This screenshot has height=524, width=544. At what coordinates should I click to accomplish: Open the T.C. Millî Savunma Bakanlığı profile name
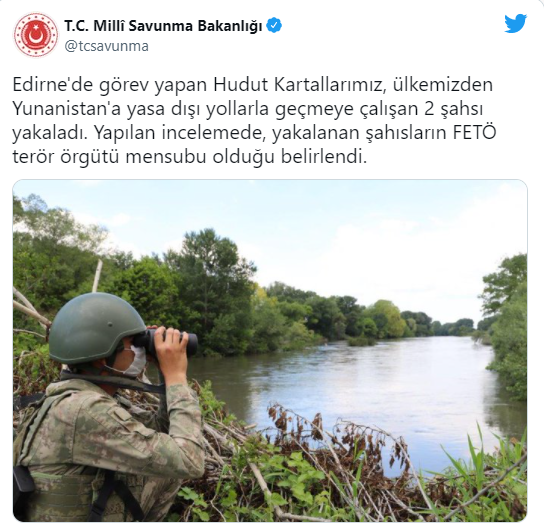point(163,26)
